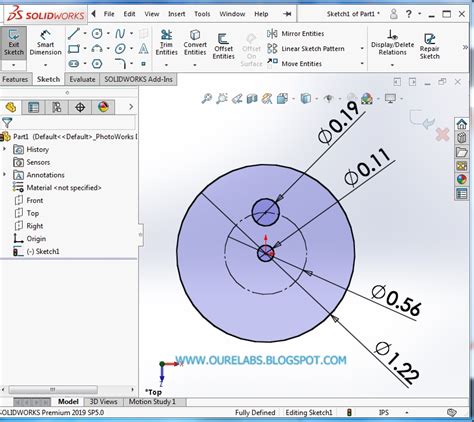Select Material <not specified> in tree

coord(57,188)
